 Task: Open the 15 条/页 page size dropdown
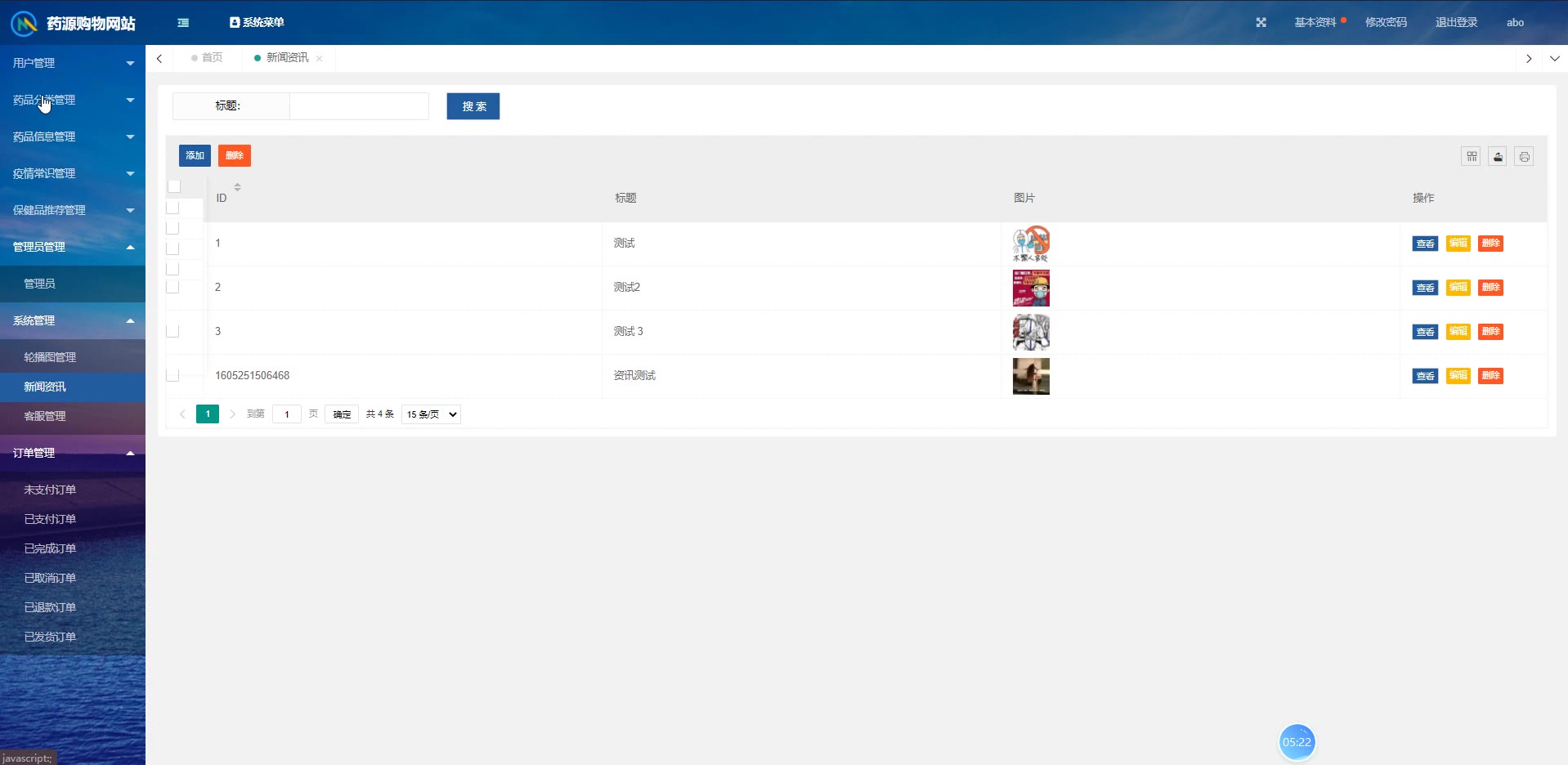click(x=431, y=414)
